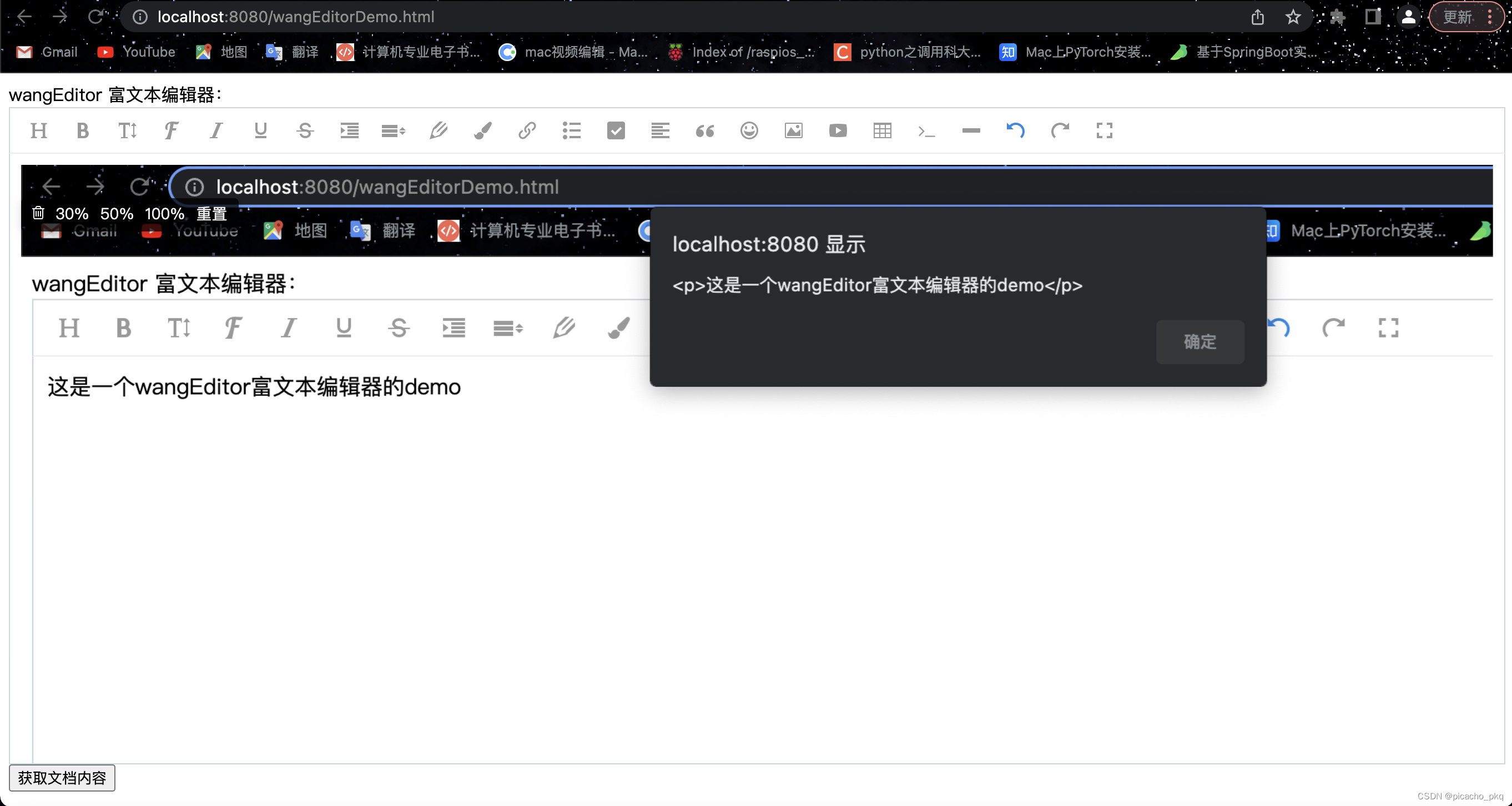The height and width of the screenshot is (806, 1512).
Task: Share this page with the share icon
Action: pyautogui.click(x=1257, y=17)
